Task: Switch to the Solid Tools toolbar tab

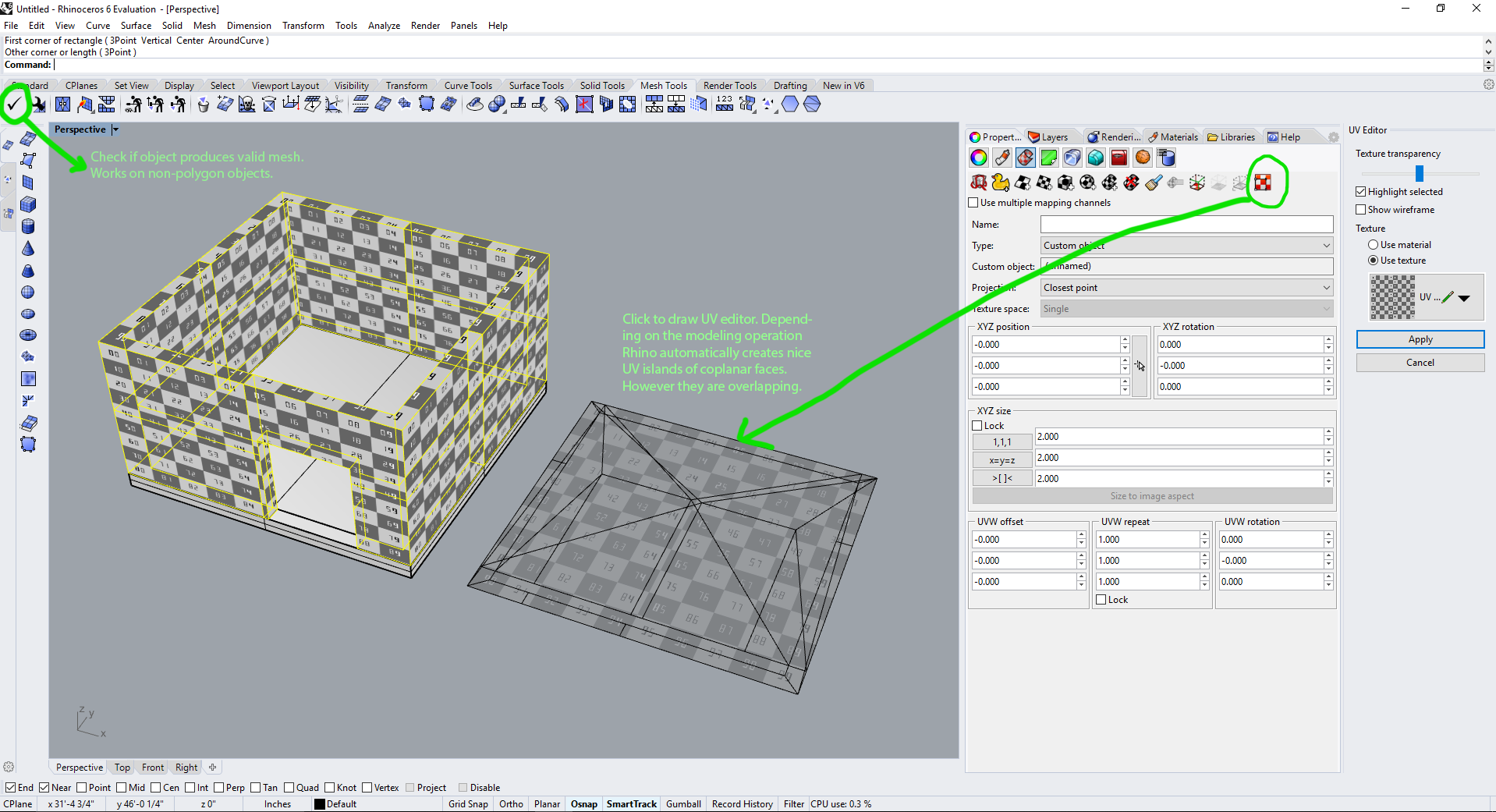Action: click(x=601, y=86)
